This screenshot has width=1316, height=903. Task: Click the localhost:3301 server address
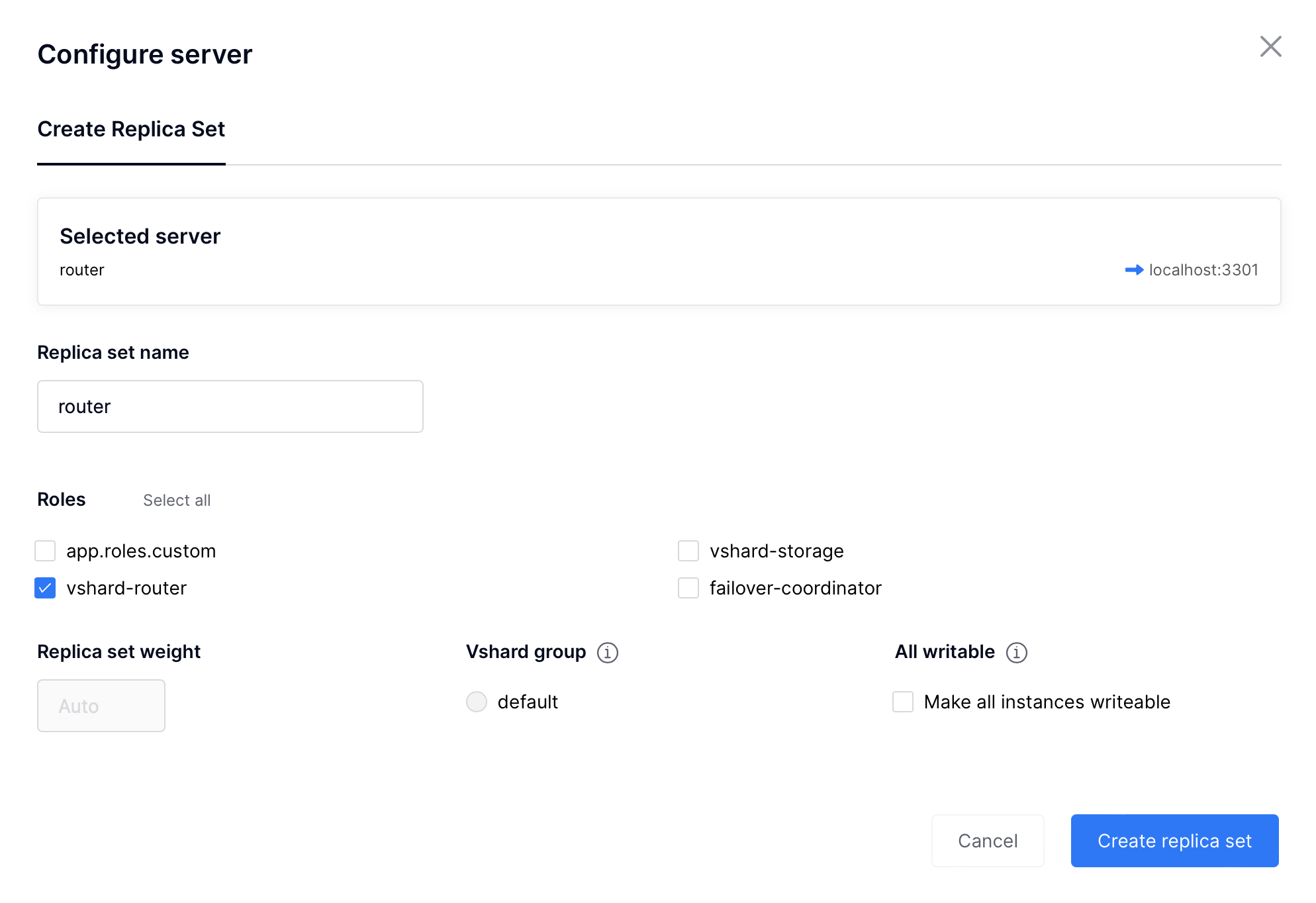pos(1203,270)
